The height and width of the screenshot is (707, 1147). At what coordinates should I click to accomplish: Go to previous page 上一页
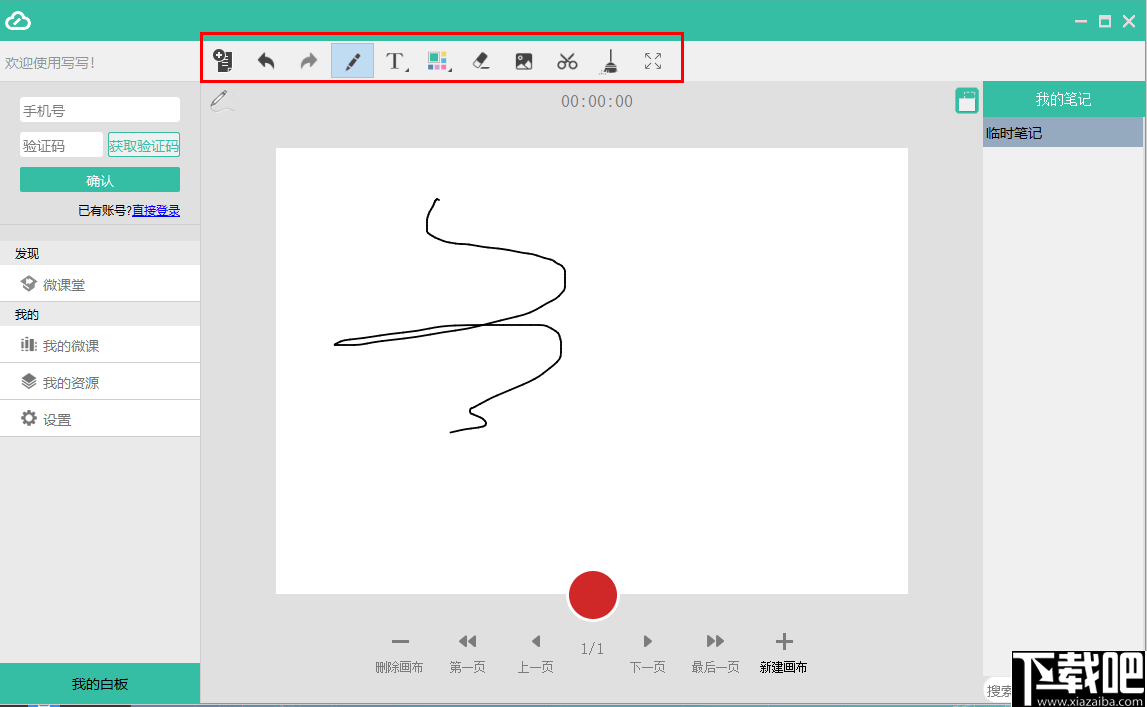535,654
